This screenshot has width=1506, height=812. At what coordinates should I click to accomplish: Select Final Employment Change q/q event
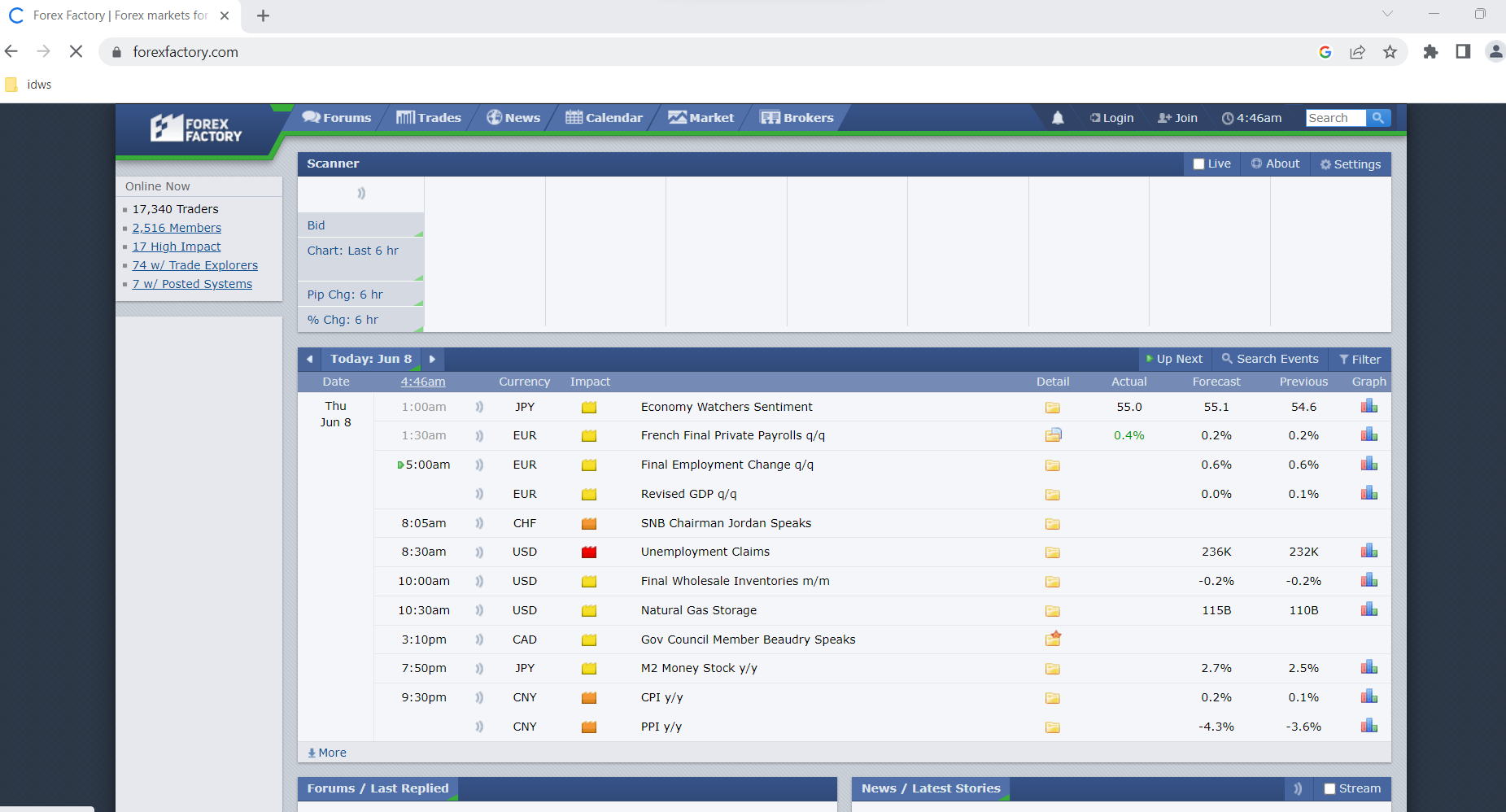[x=727, y=465]
